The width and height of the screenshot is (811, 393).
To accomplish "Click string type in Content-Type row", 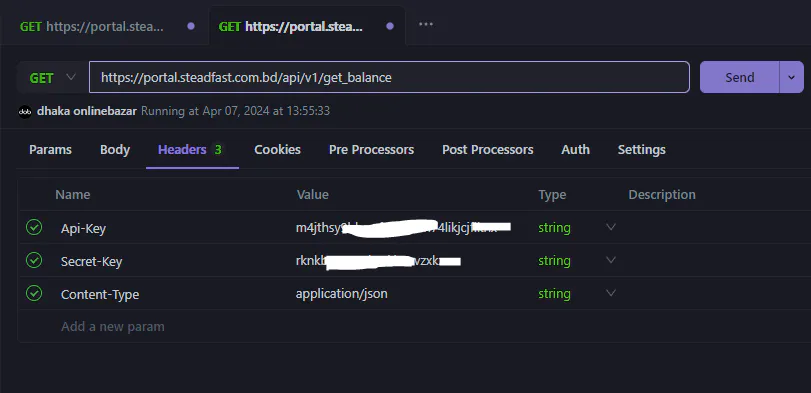I will (x=554, y=294).
